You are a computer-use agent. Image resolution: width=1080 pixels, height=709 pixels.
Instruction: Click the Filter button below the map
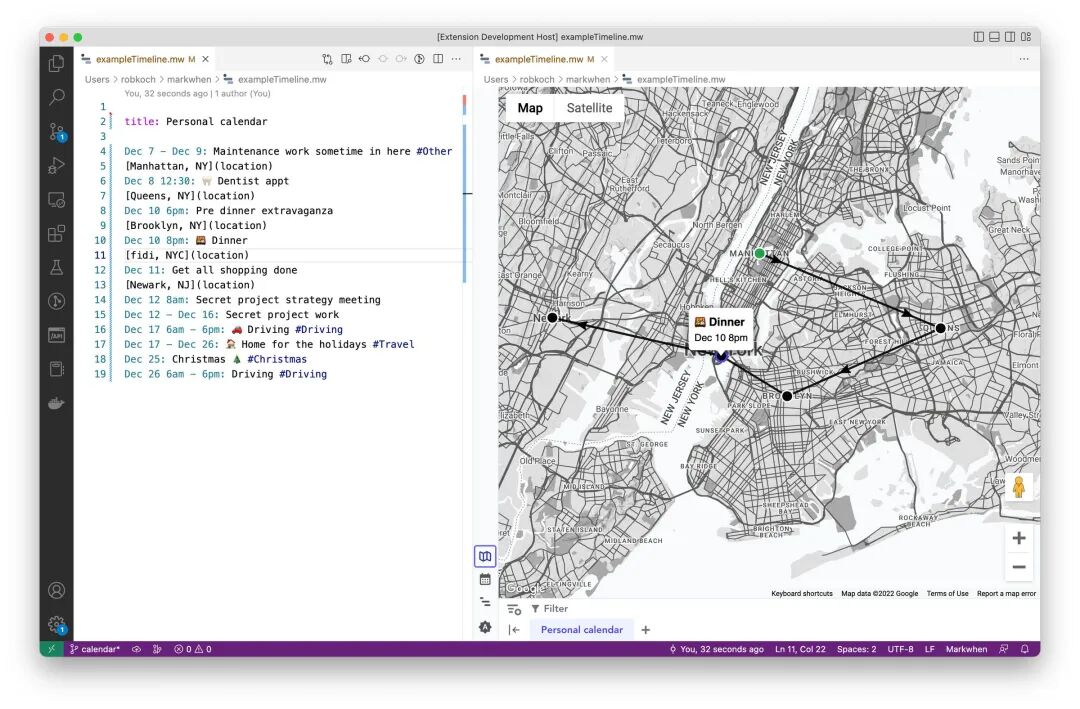[550, 609]
